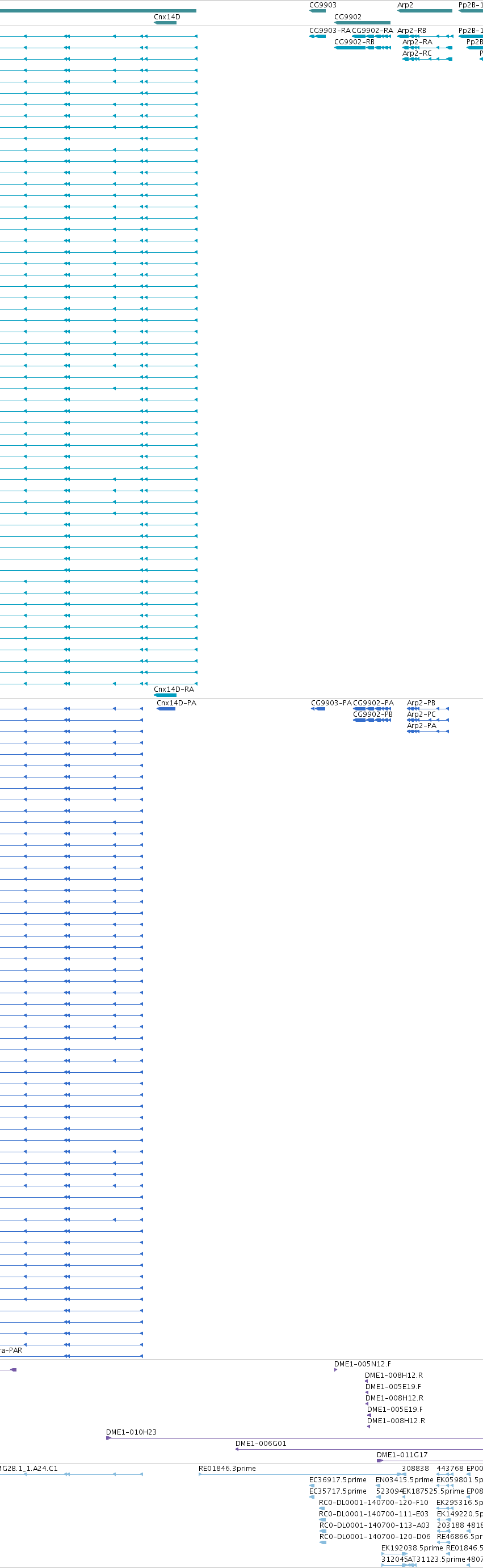Select the DME1-010H23 clone label
Viewport: 483px width, 1568px height.
[x=132, y=1432]
